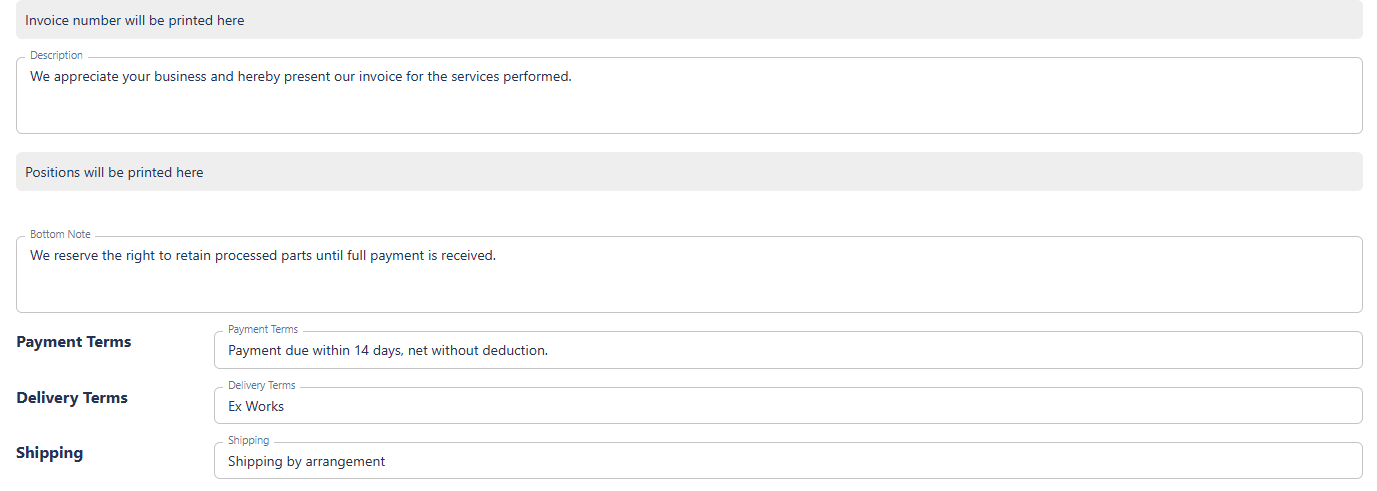Click the small Shipping label above the input
1377x491 pixels.
[249, 440]
